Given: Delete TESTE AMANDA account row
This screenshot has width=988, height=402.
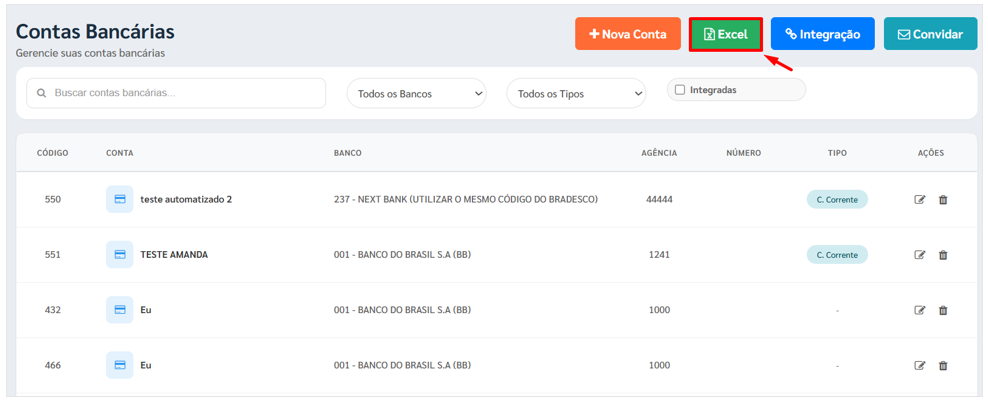Looking at the screenshot, I should coord(943,255).
